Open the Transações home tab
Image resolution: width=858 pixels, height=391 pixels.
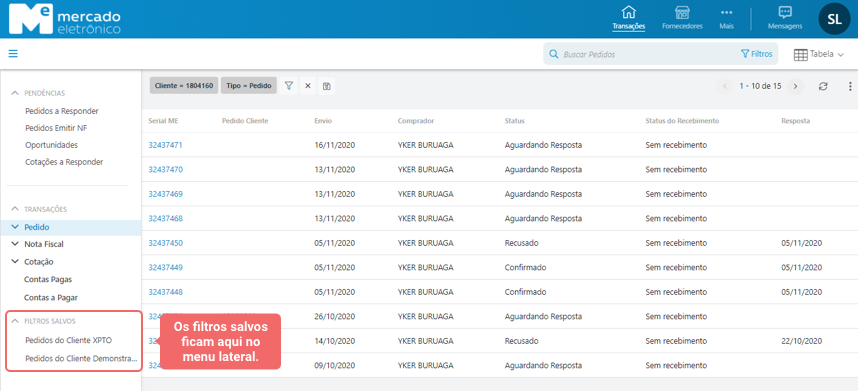tap(629, 17)
